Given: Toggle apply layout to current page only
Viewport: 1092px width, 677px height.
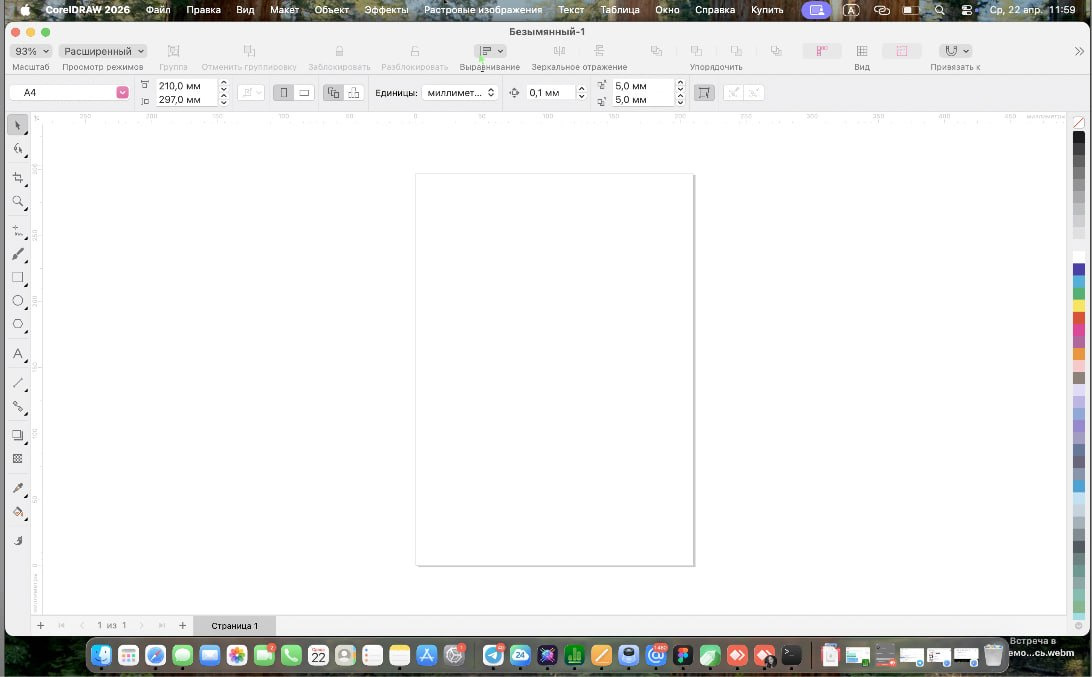Looking at the screenshot, I should pyautogui.click(x=354, y=93).
